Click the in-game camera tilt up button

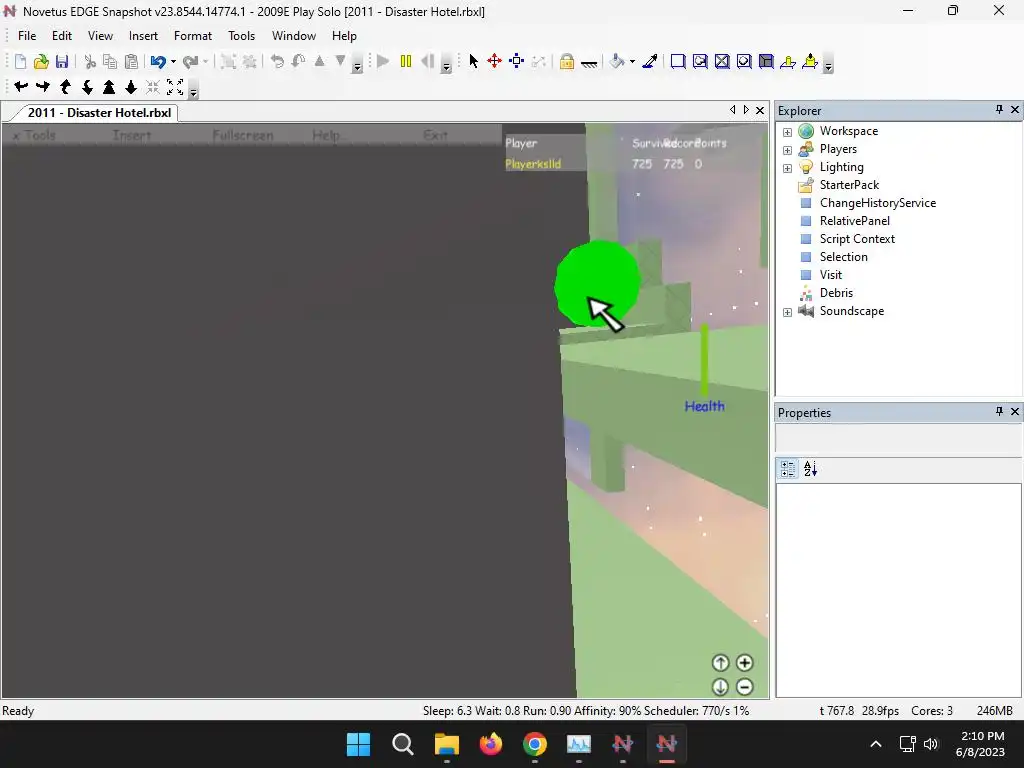[x=720, y=663]
